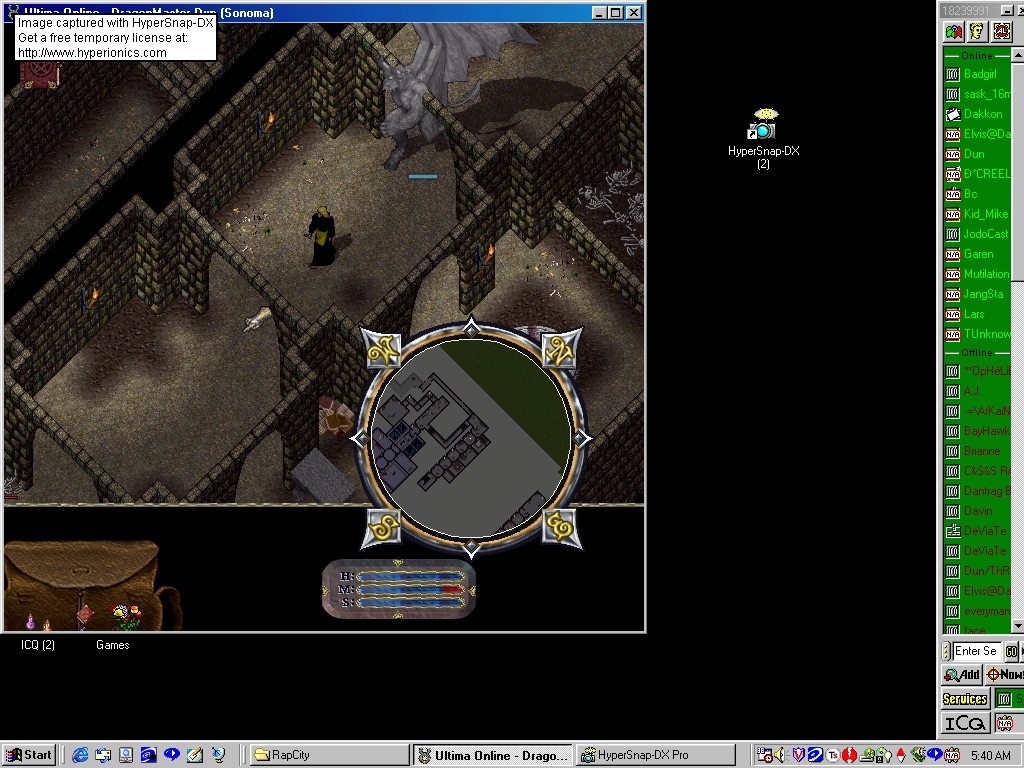This screenshot has height=768, width=1024.
Task: Click the Badgirl contact in ICQ list
Action: (979, 74)
